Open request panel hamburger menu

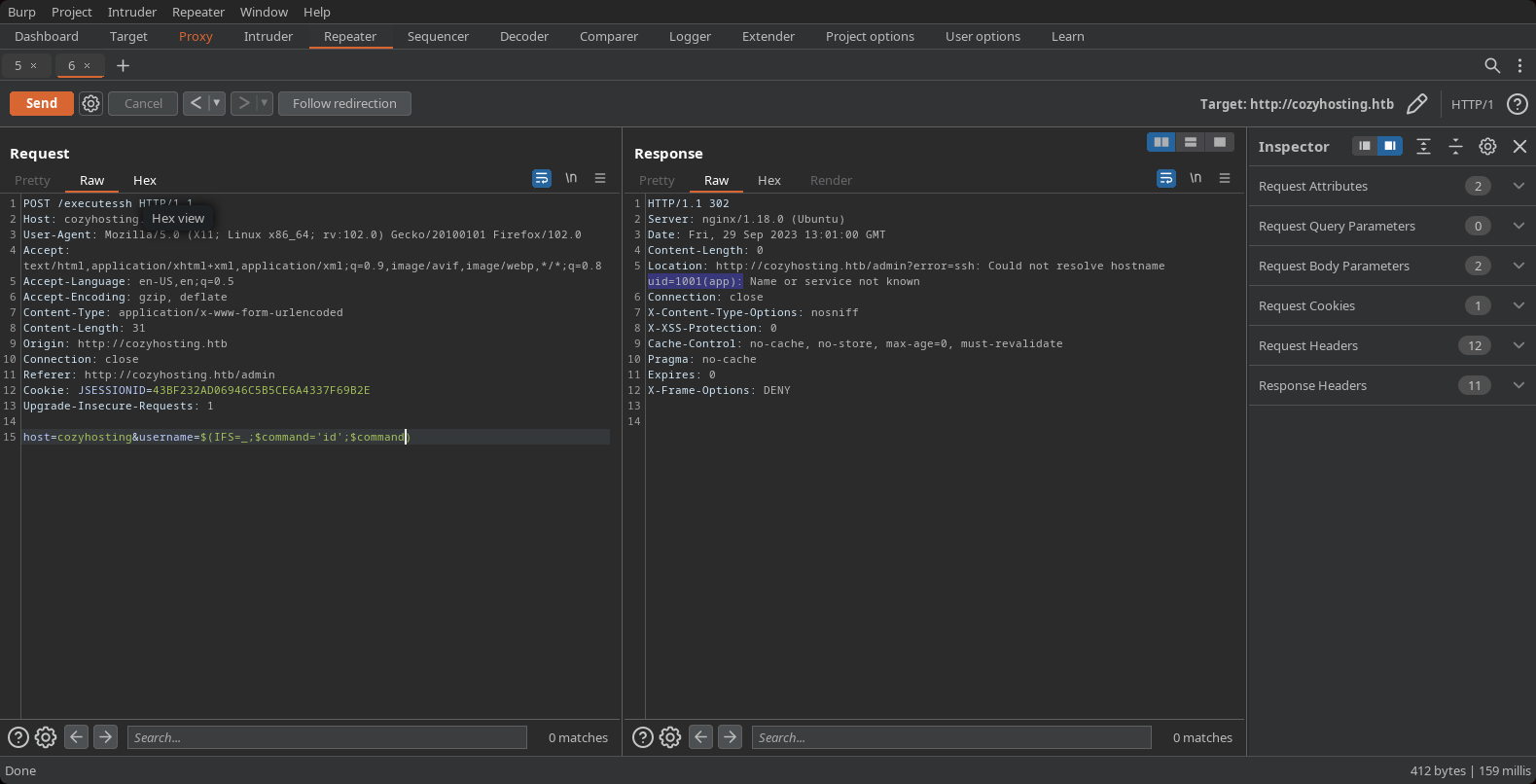pos(600,178)
